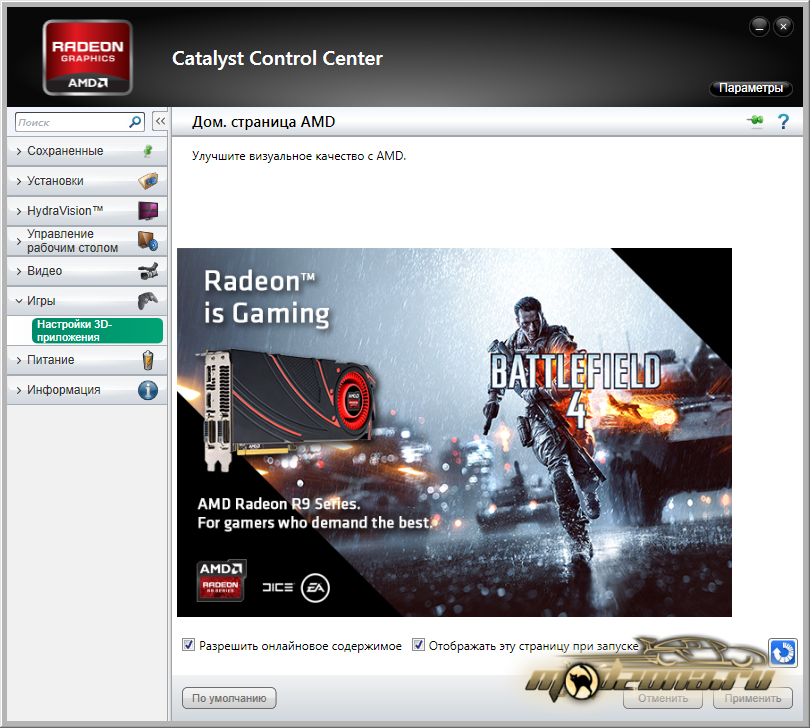Image resolution: width=810 pixels, height=728 pixels.
Task: Click the Информация blue info icon
Action: pyautogui.click(x=148, y=390)
